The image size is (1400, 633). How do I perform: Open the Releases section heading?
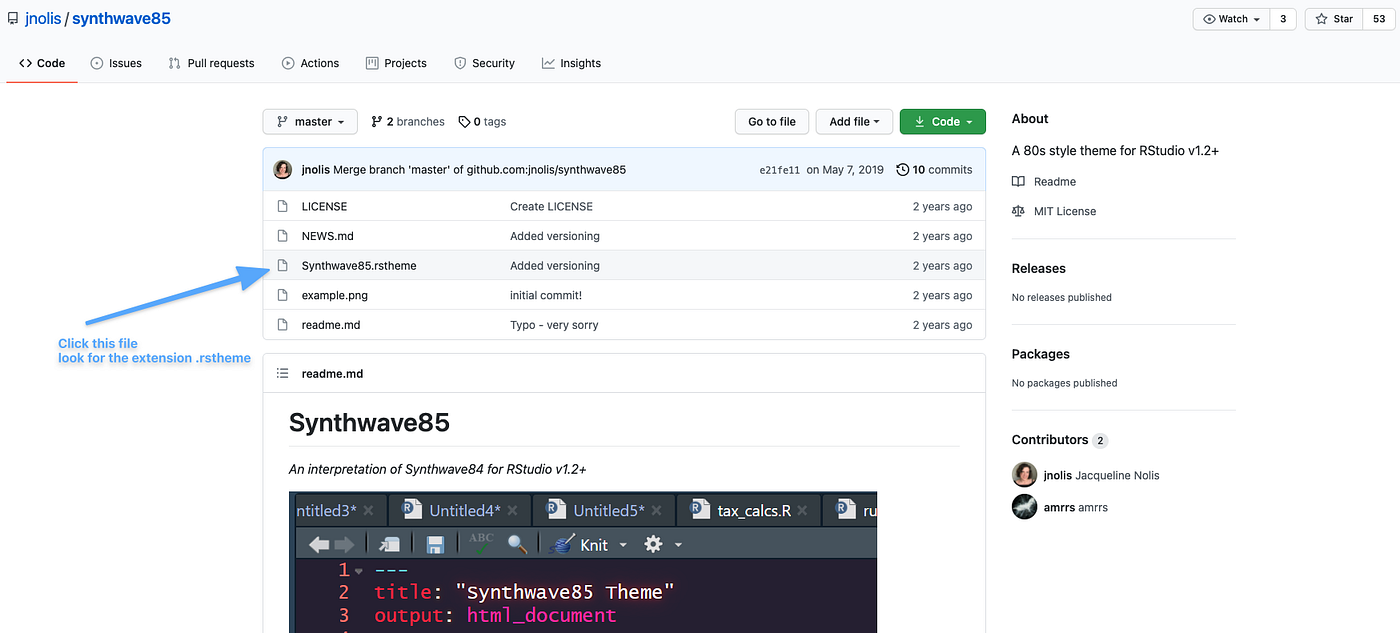tap(1039, 268)
